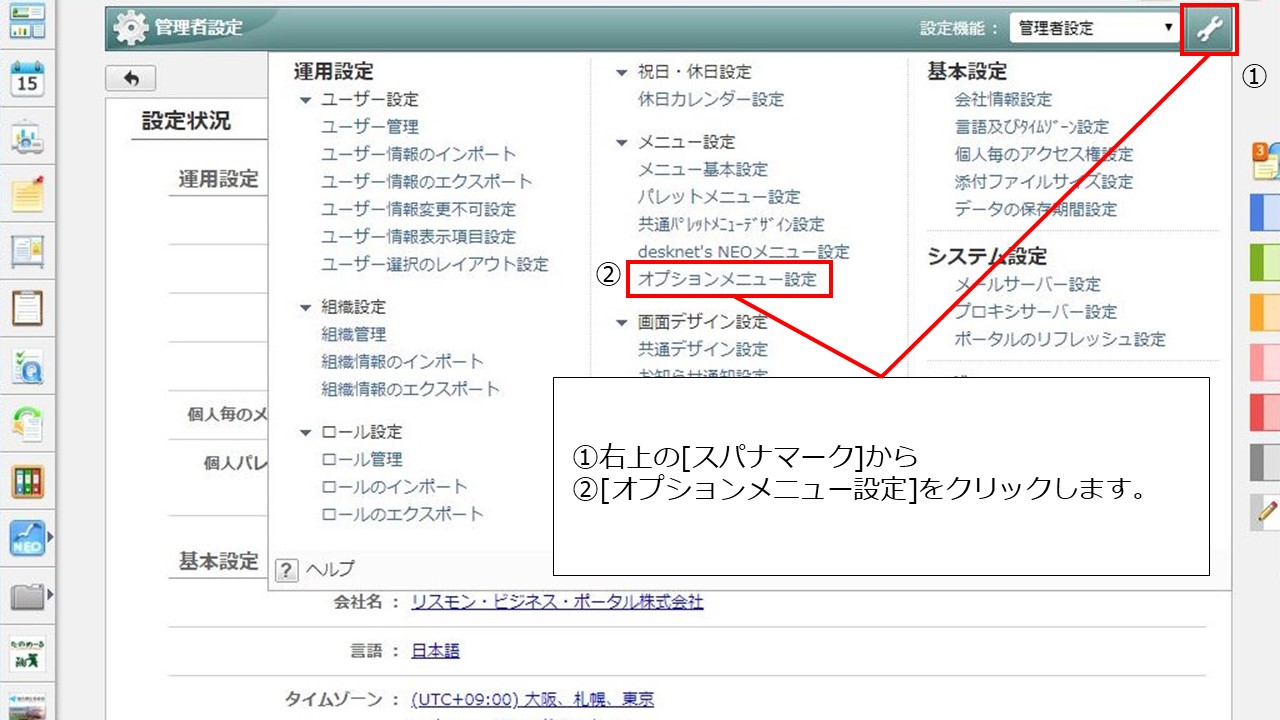The height and width of the screenshot is (720, 1280).
Task: Open the gray folder icon in sidebar
Action: pyautogui.click(x=27, y=597)
